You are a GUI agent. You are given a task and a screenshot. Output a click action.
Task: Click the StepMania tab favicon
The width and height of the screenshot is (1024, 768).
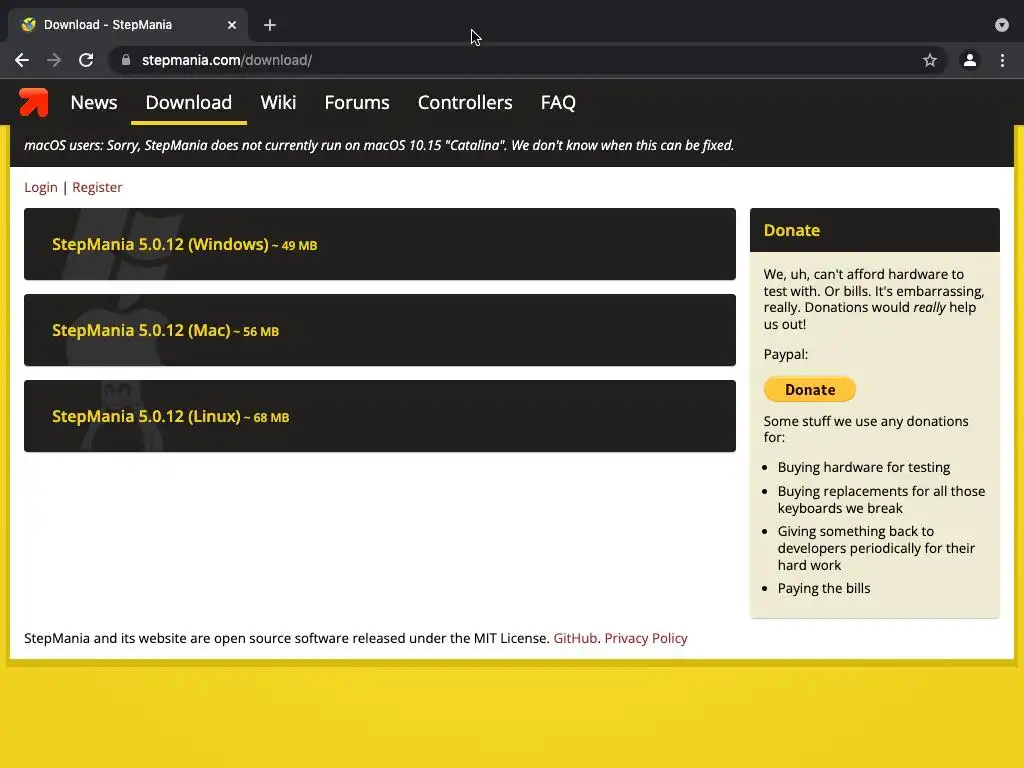click(x=28, y=25)
